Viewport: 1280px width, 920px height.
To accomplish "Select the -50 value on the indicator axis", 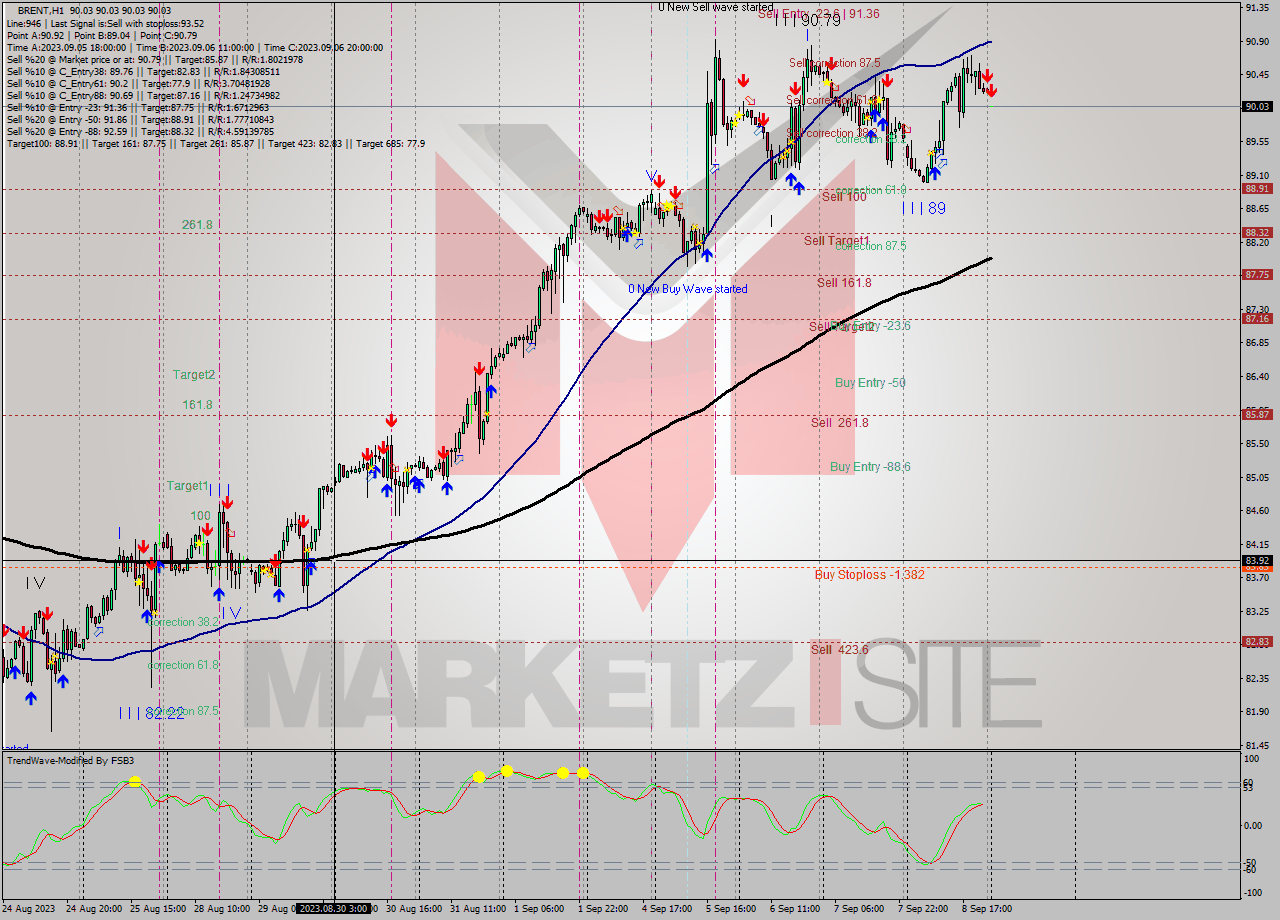I will pos(1250,862).
